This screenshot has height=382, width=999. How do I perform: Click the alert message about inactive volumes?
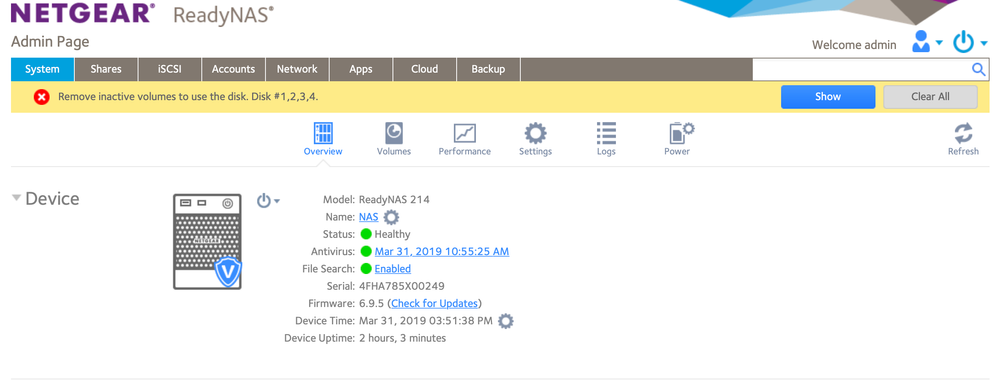189,97
